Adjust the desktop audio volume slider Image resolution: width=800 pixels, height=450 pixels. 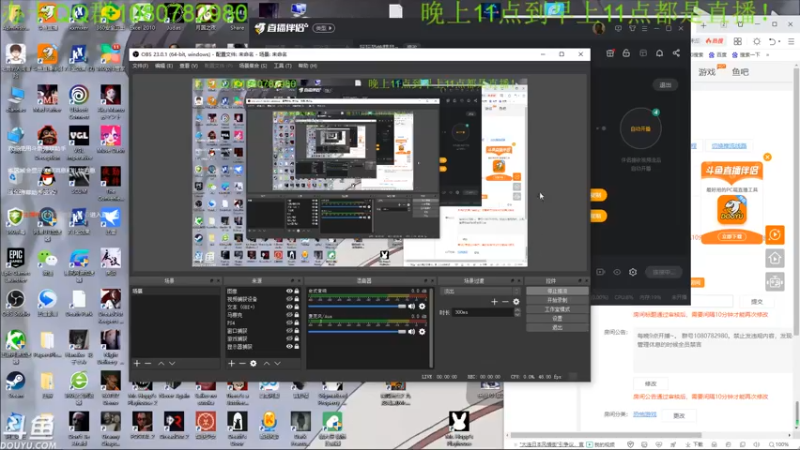[x=357, y=306]
